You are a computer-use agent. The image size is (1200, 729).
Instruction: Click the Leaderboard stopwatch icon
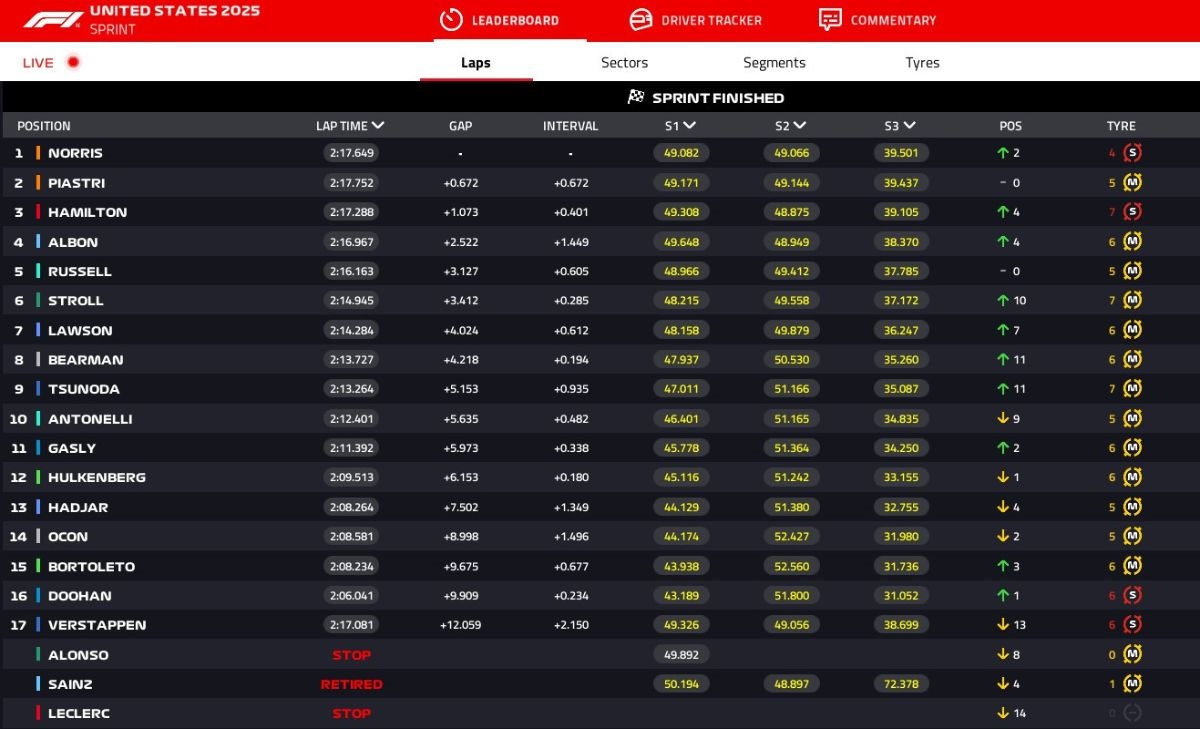coord(451,20)
